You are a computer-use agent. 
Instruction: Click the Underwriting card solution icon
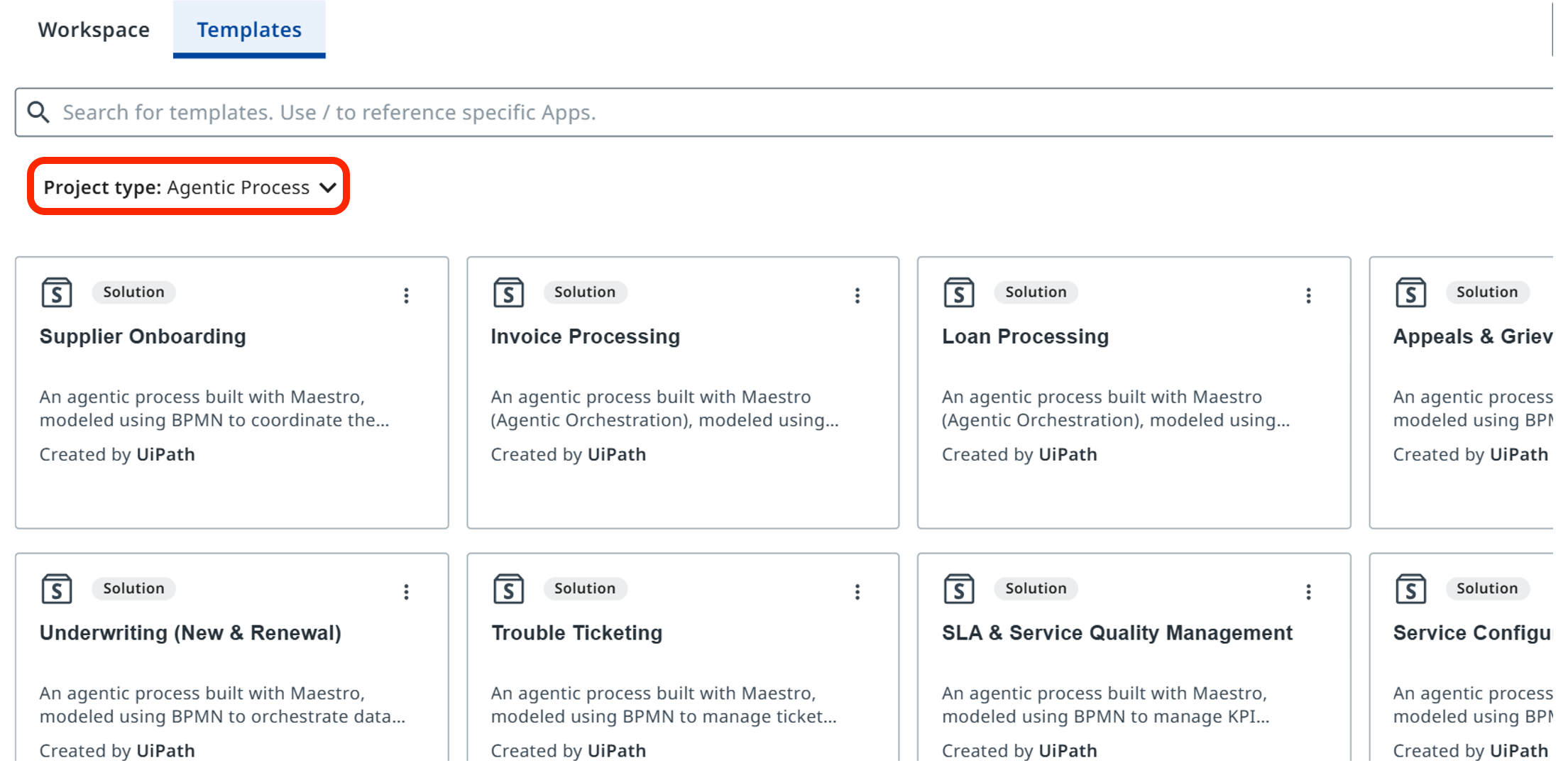click(57, 589)
